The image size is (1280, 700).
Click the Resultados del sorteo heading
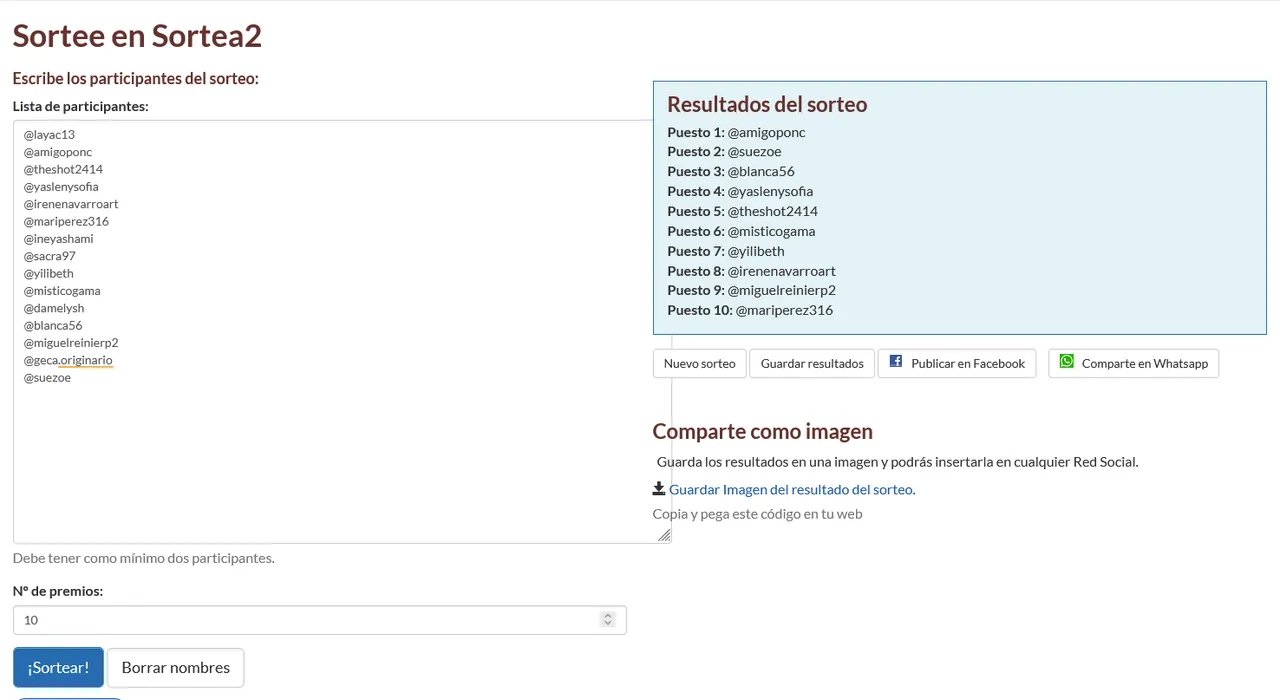pos(767,104)
